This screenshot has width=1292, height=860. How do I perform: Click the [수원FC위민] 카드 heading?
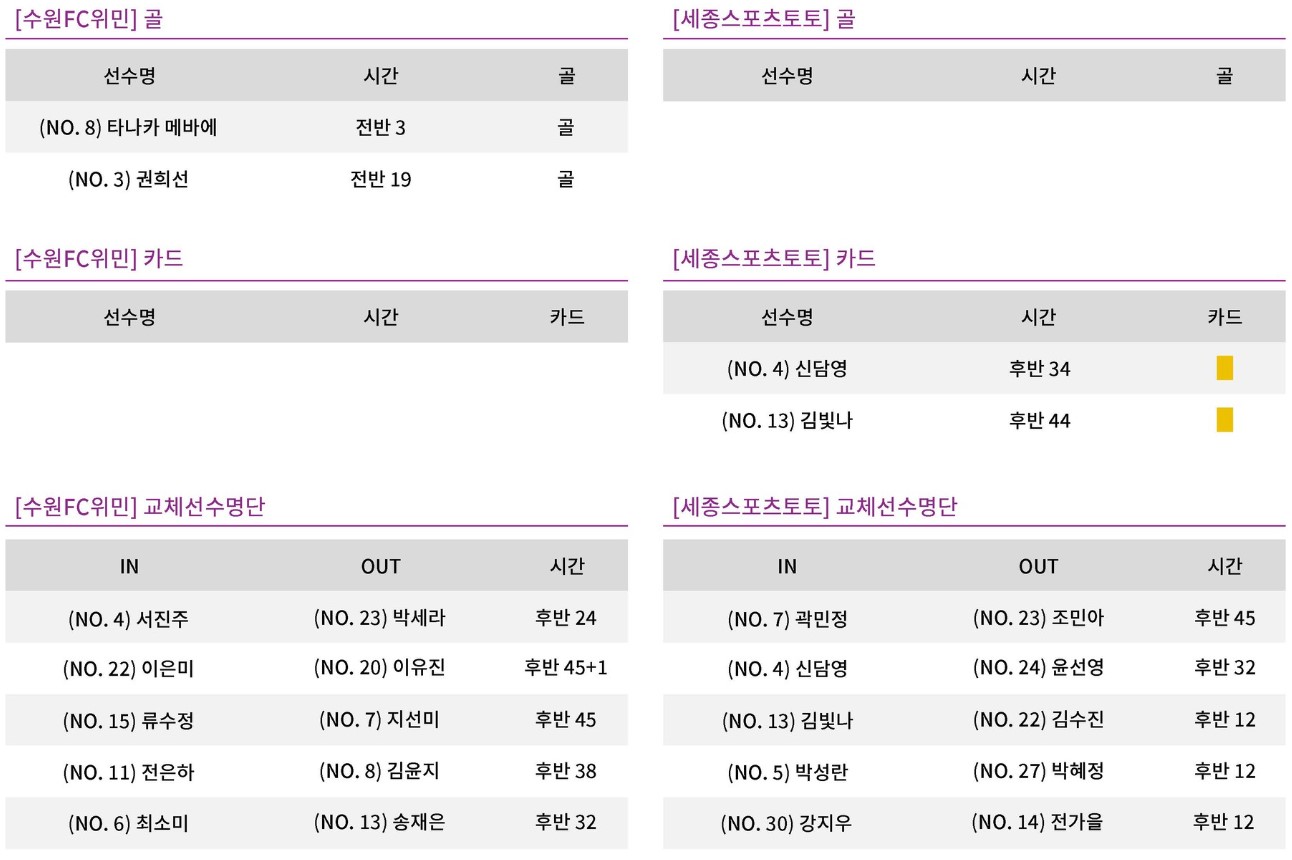coord(99,259)
